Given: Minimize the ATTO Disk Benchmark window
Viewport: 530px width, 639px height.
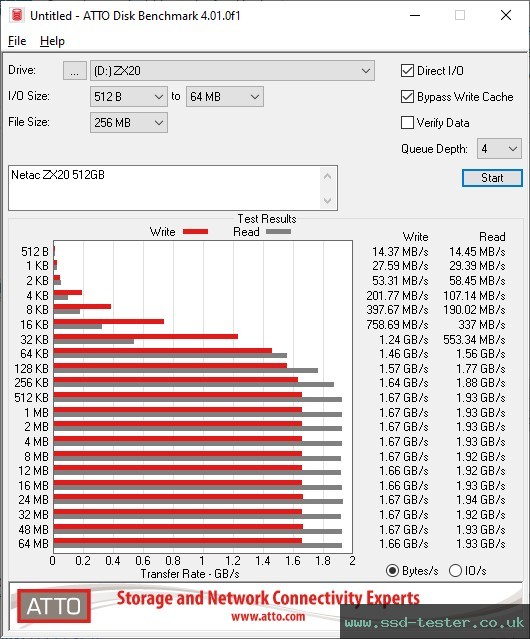Looking at the screenshot, I should 415,15.
